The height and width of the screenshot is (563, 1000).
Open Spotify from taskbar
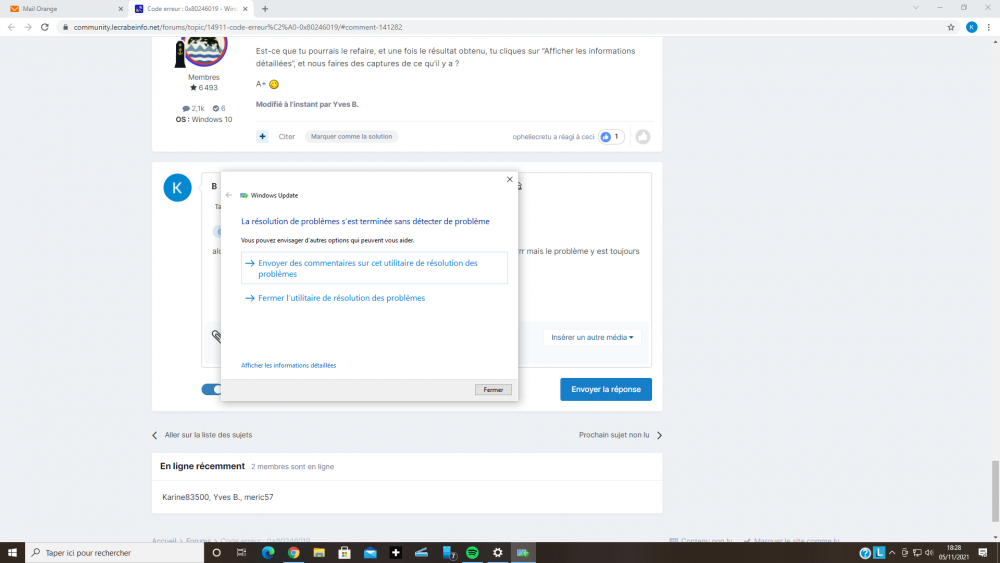coord(472,552)
